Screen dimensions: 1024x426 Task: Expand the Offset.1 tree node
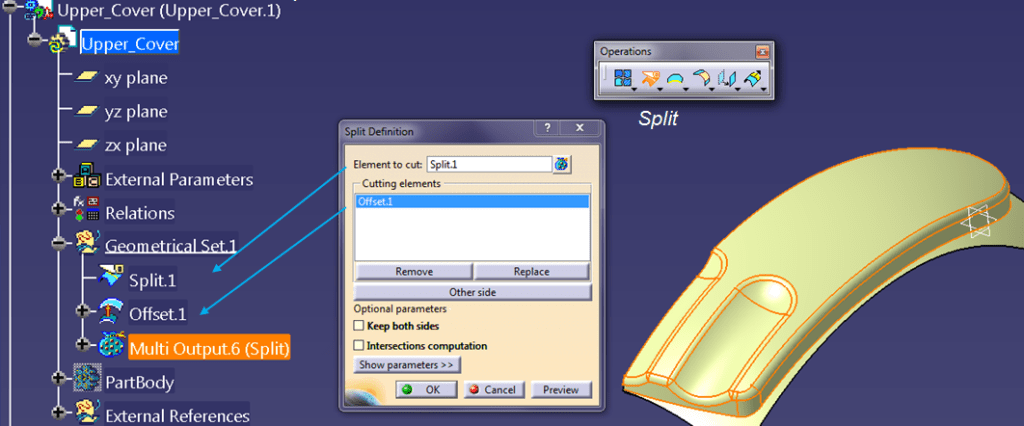(x=84, y=311)
